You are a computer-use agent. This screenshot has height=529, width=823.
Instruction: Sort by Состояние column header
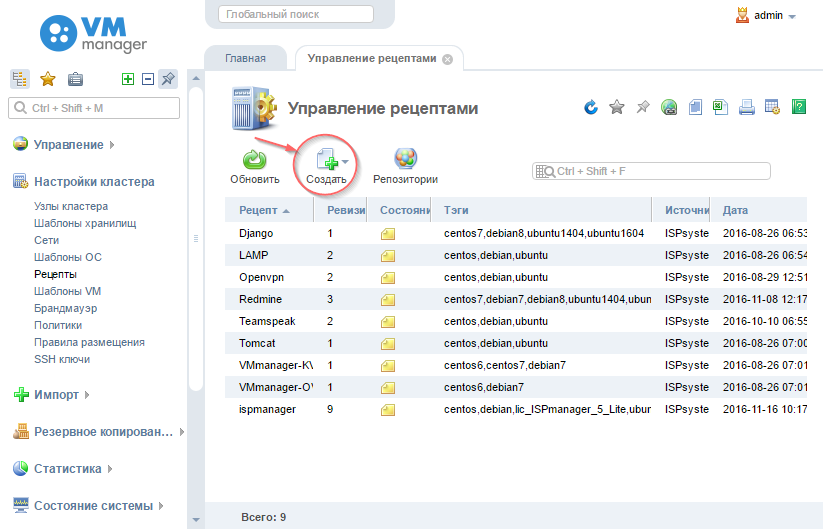[x=399, y=210]
